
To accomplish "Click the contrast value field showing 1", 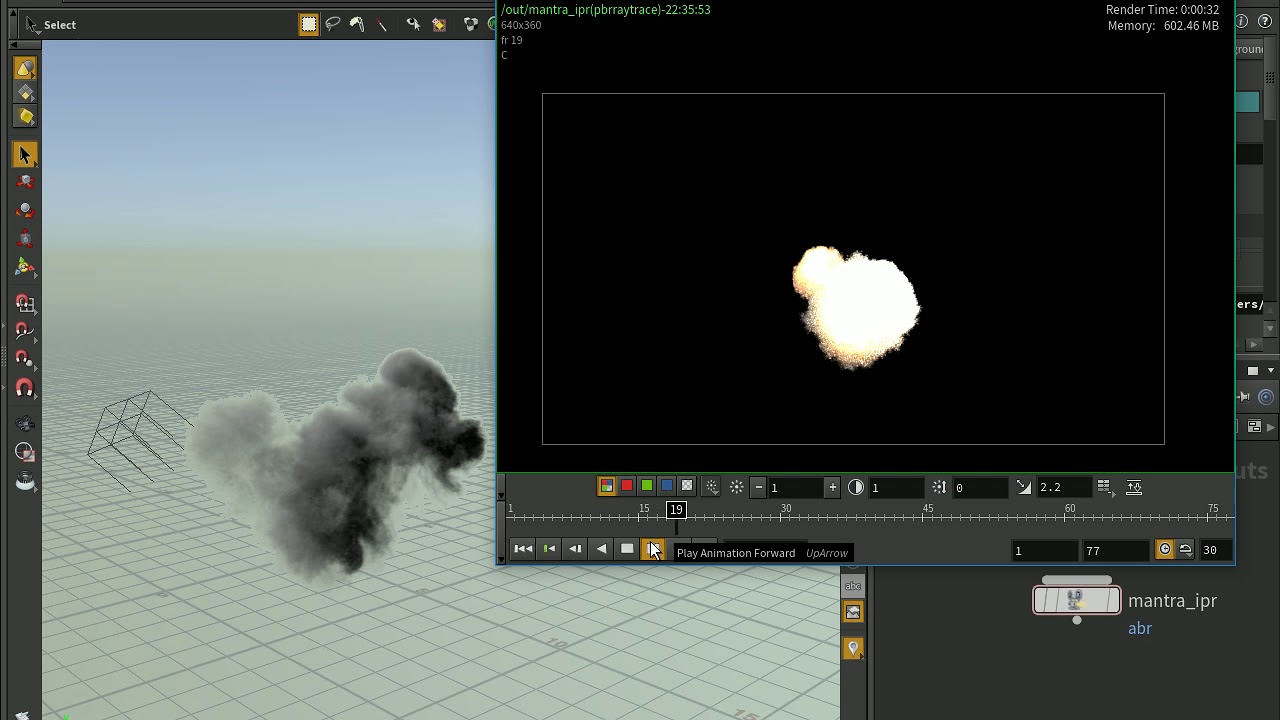I will 896,488.
